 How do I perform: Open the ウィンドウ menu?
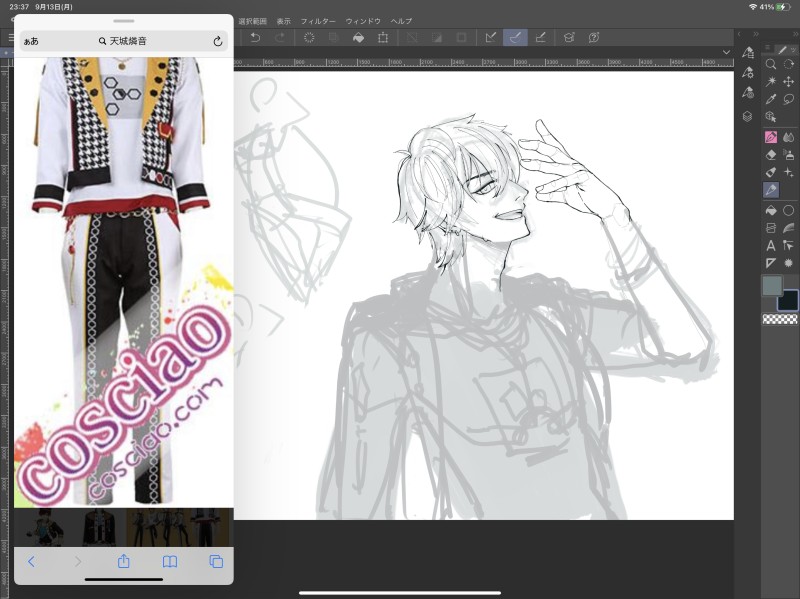[363, 21]
